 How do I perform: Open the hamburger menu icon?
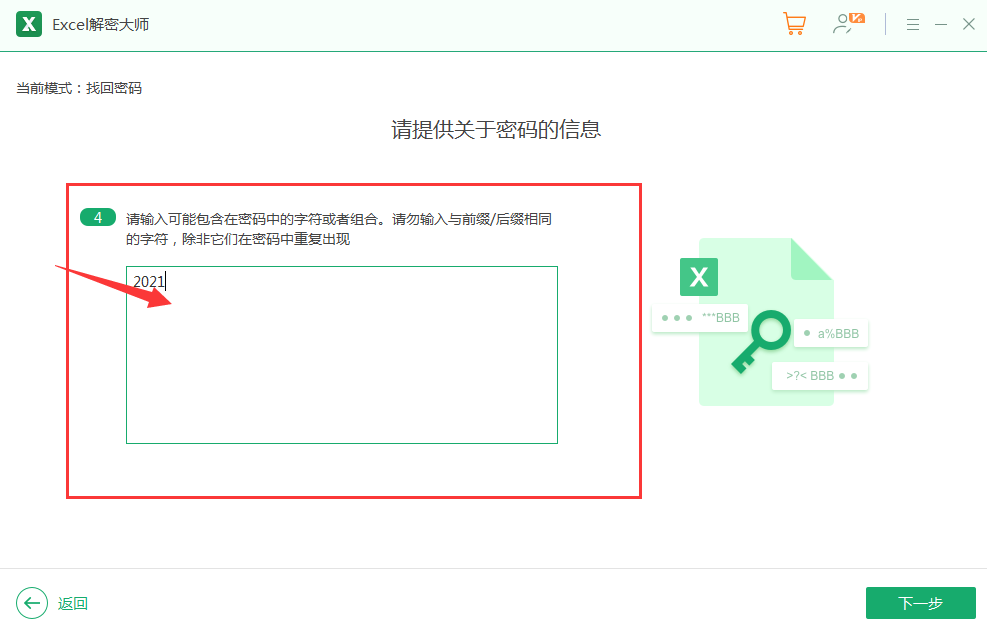913,25
